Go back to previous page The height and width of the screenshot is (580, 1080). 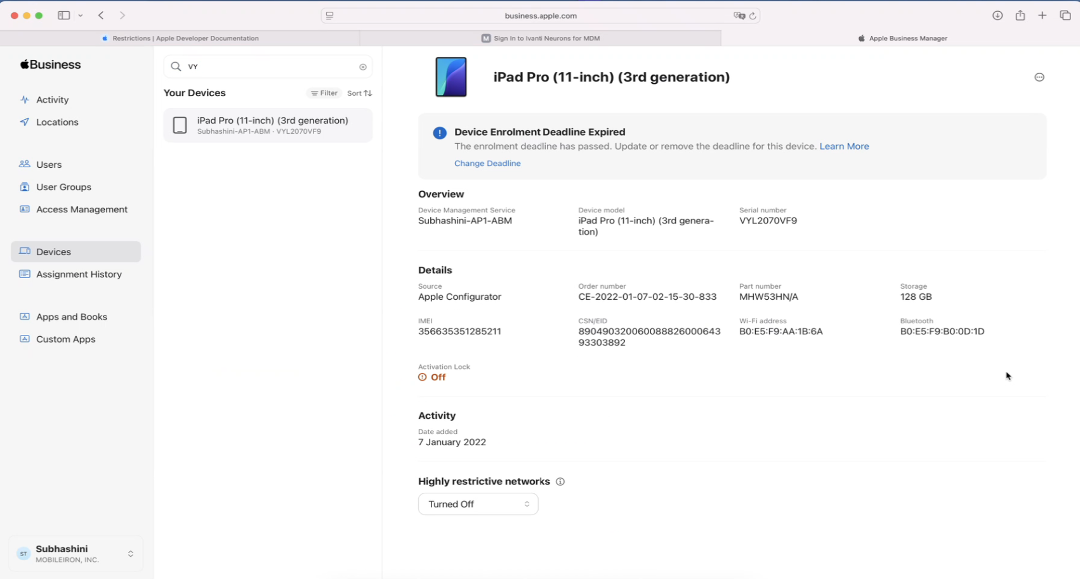pos(101,16)
